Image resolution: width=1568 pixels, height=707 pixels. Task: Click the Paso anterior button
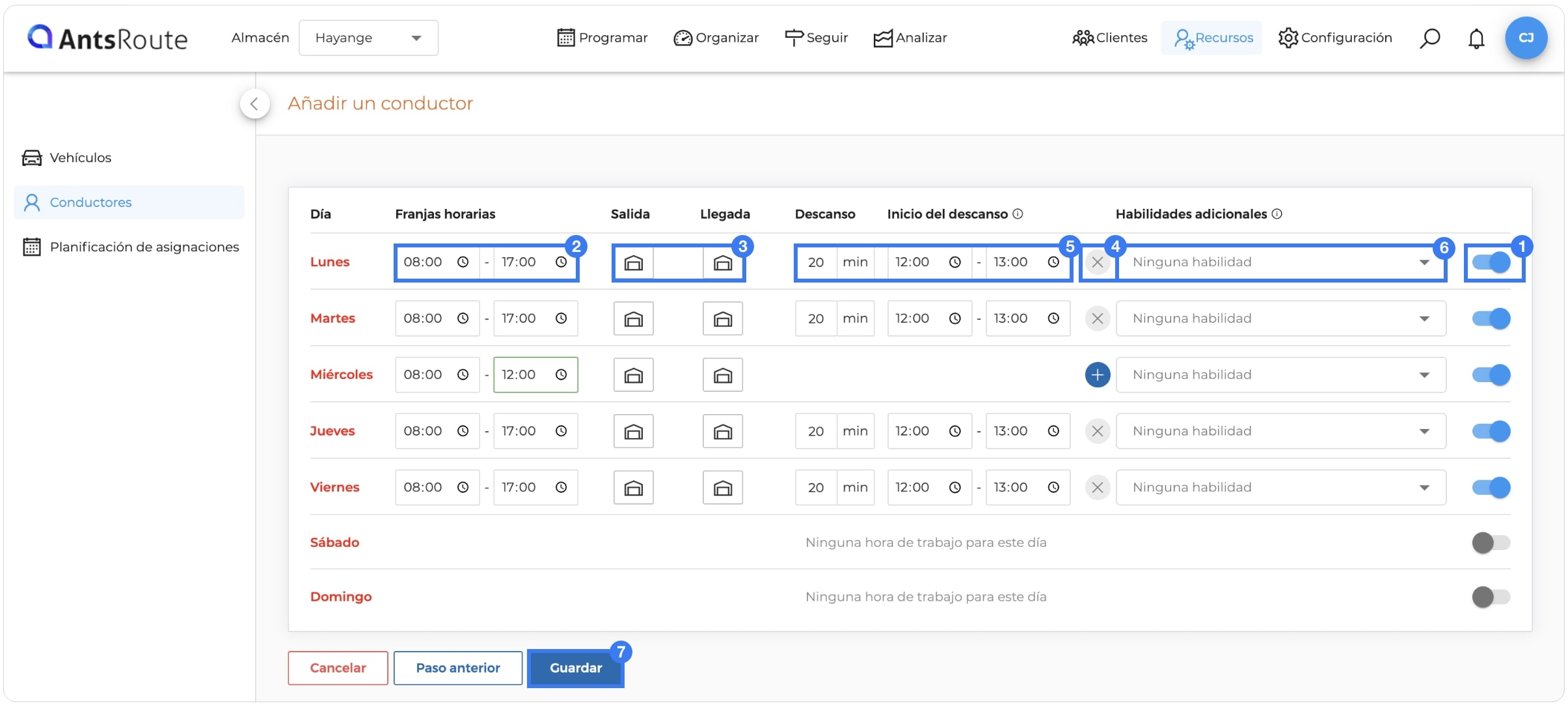[x=457, y=668]
